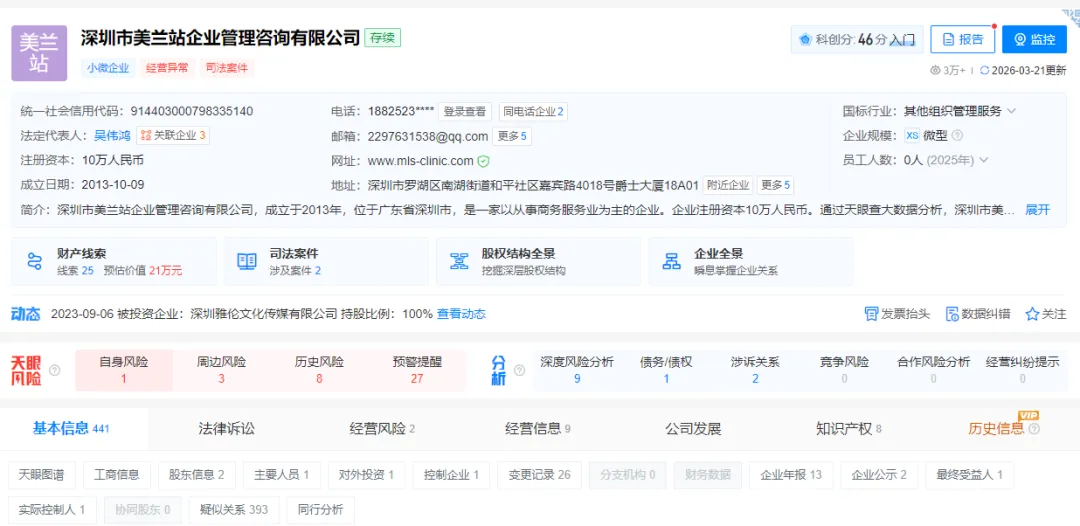Click help icon next to 天眼风险
This screenshot has height=526, width=1080.
point(54,370)
